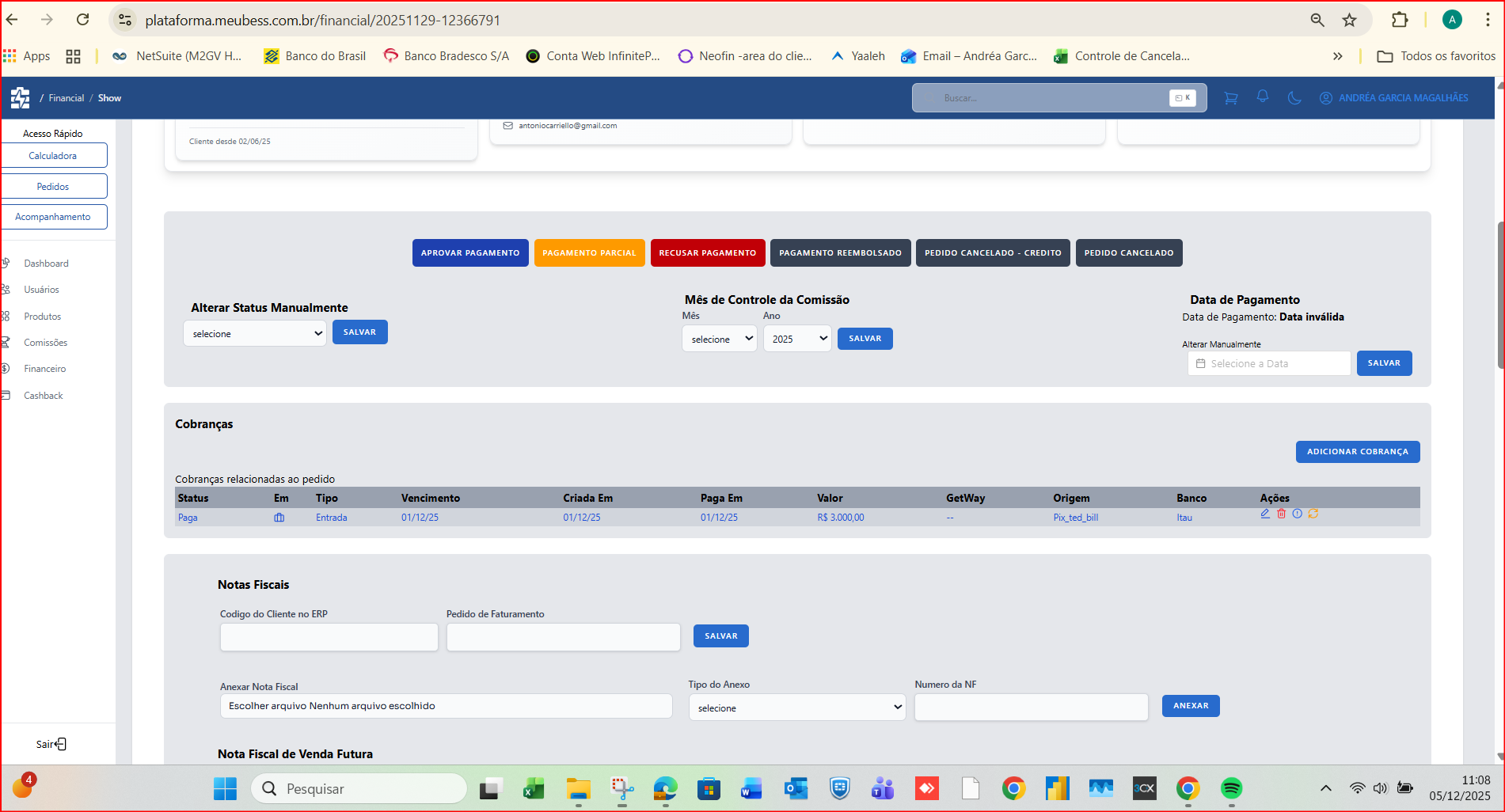Click the Numero da NF input field
The height and width of the screenshot is (812, 1505).
coord(1031,707)
